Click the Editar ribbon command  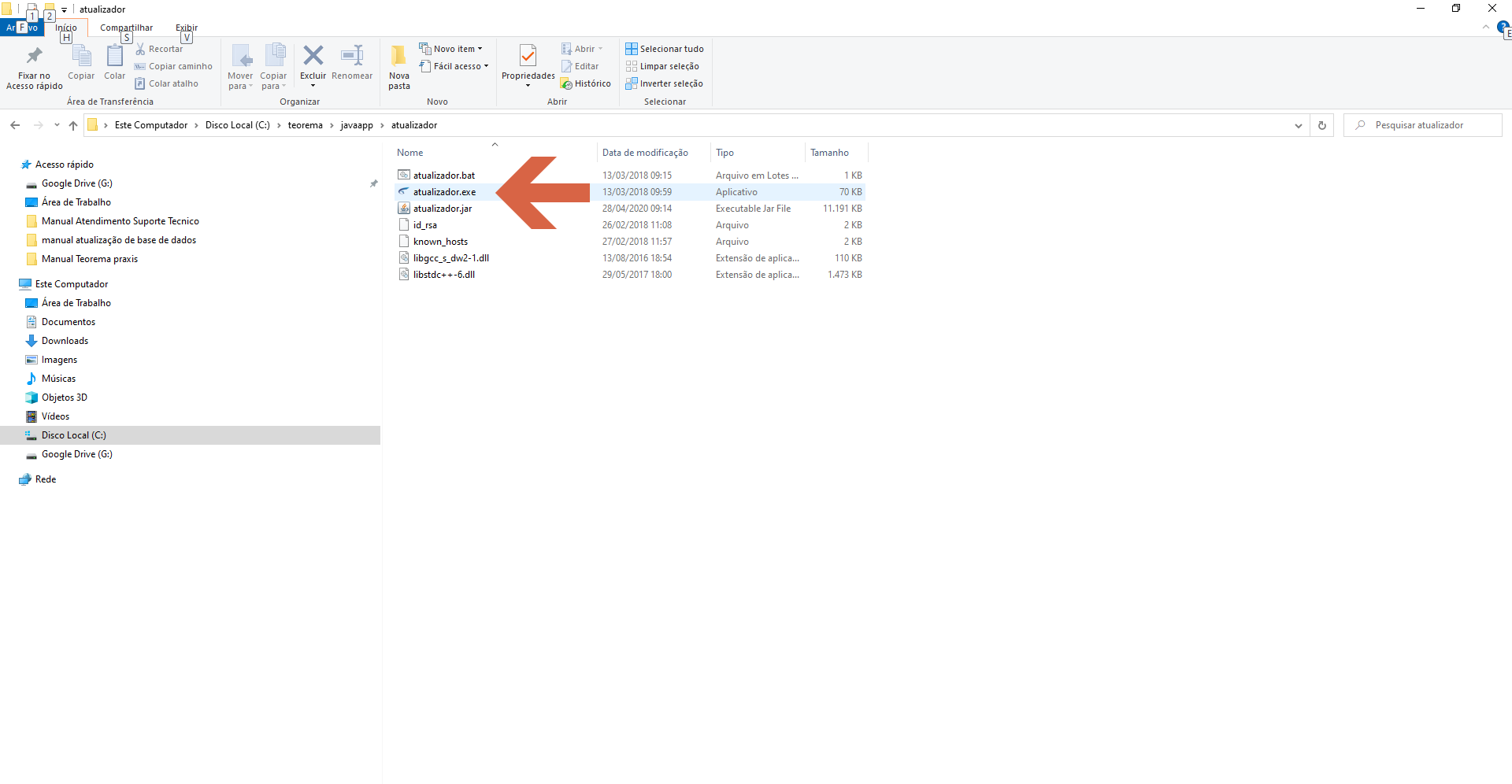580,66
